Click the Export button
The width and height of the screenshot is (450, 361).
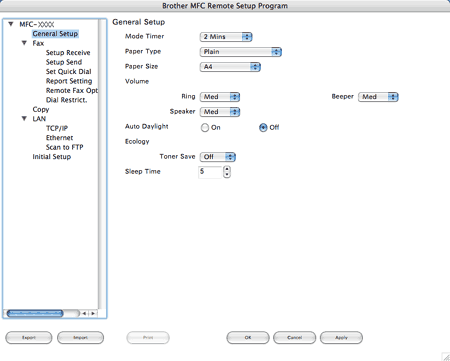(29, 338)
